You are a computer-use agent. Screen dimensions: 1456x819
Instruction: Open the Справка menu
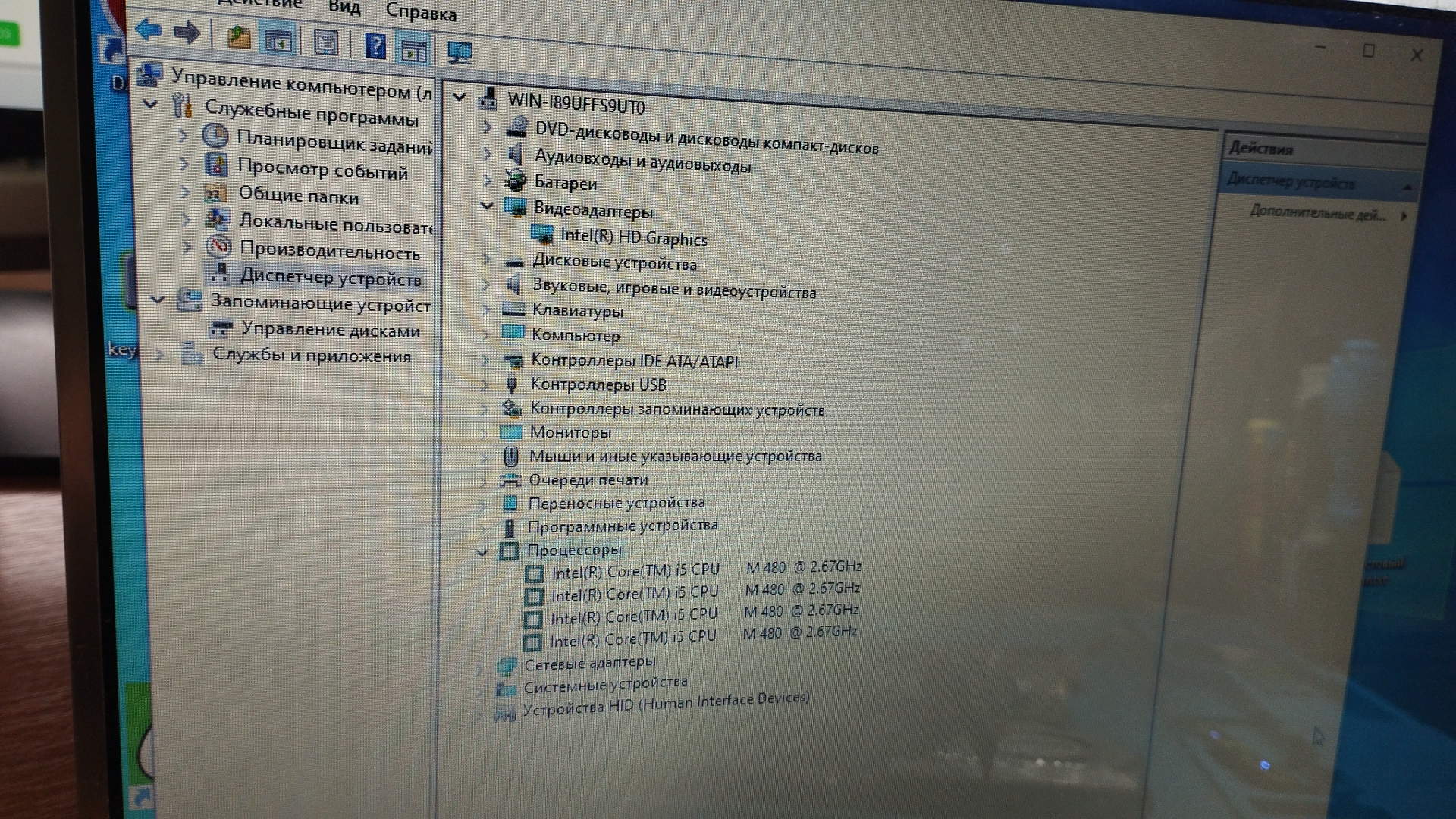(421, 11)
